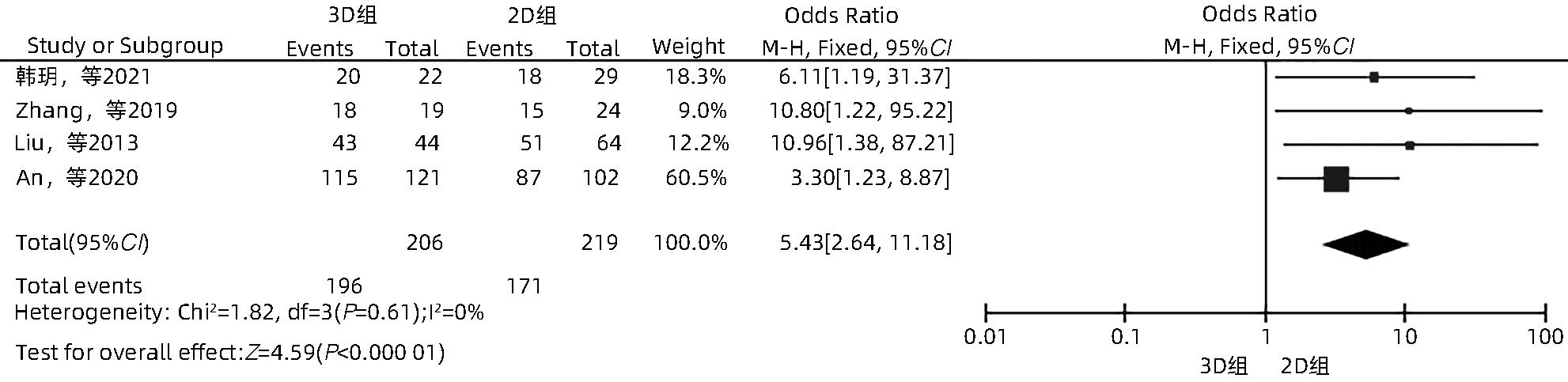Click the 10 tick label on axis
This screenshot has width=1568, height=382.
tap(1404, 338)
